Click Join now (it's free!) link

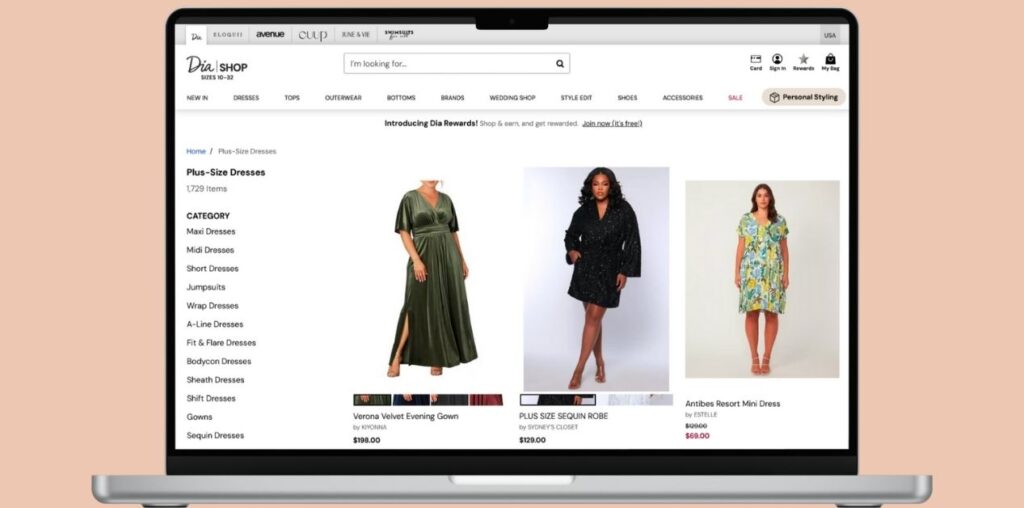pyautogui.click(x=612, y=123)
